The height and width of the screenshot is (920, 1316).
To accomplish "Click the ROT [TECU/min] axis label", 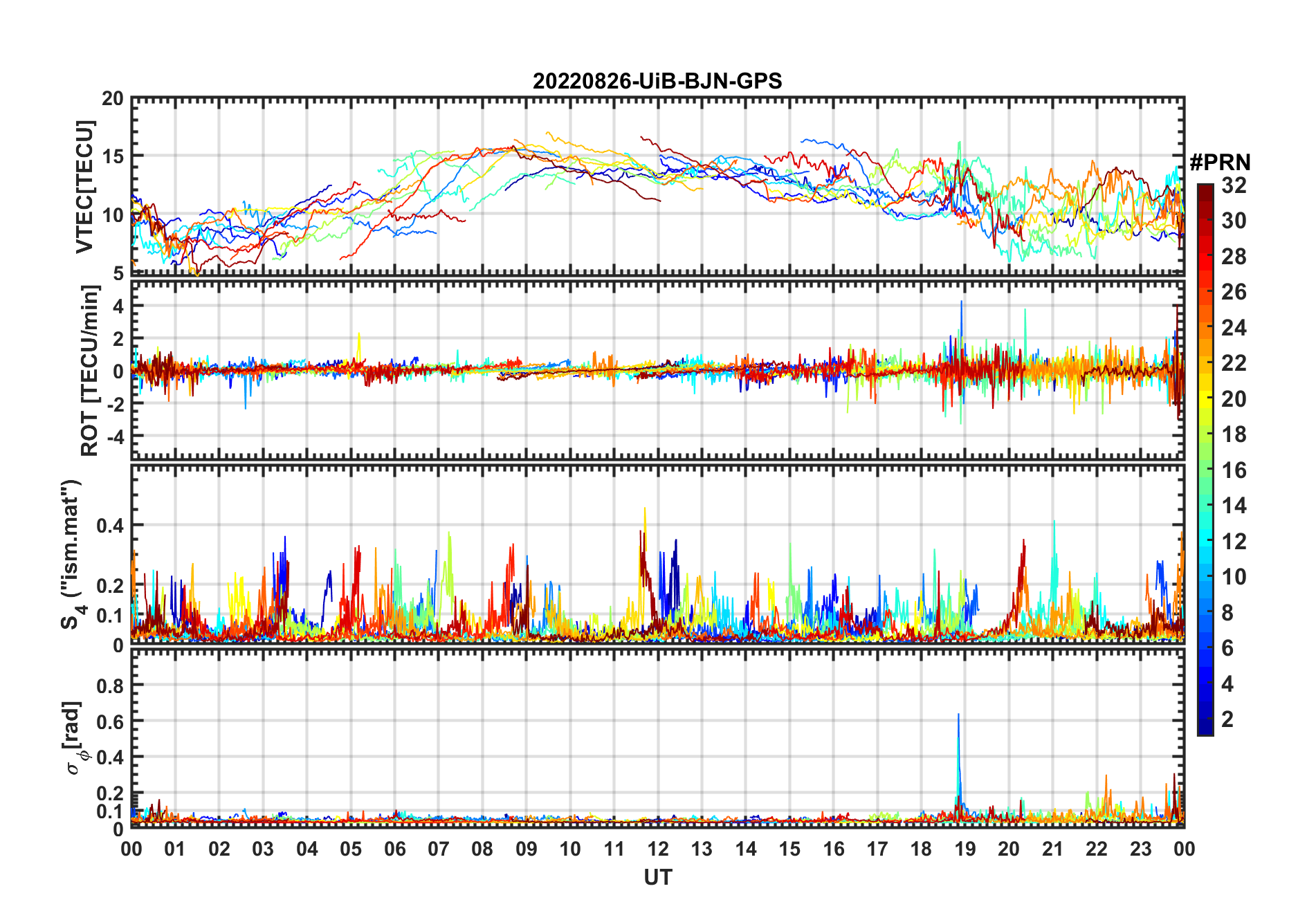I will pyautogui.click(x=89, y=371).
